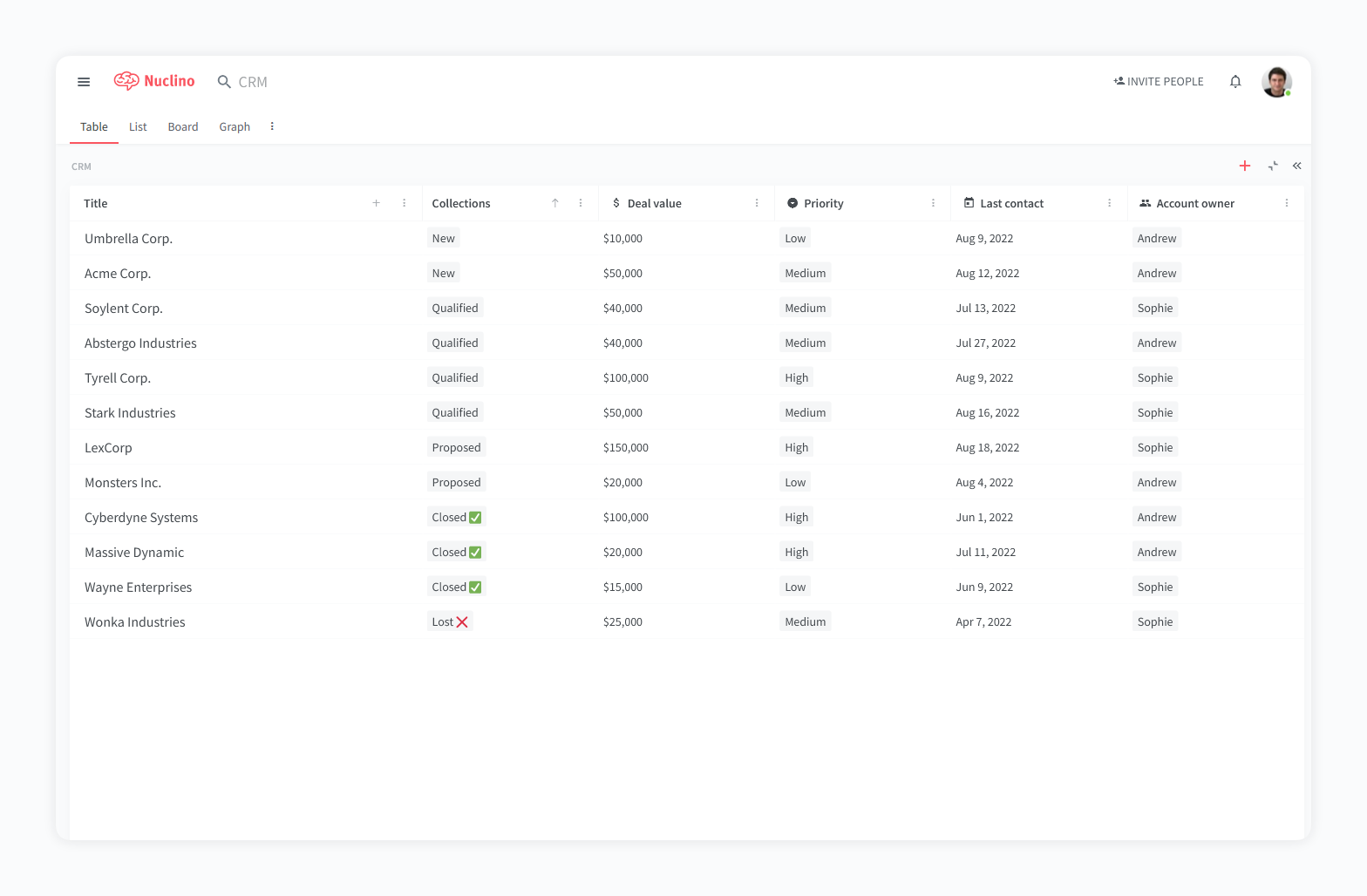Switch to the Graph tab
Image resolution: width=1367 pixels, height=896 pixels.
(x=235, y=127)
